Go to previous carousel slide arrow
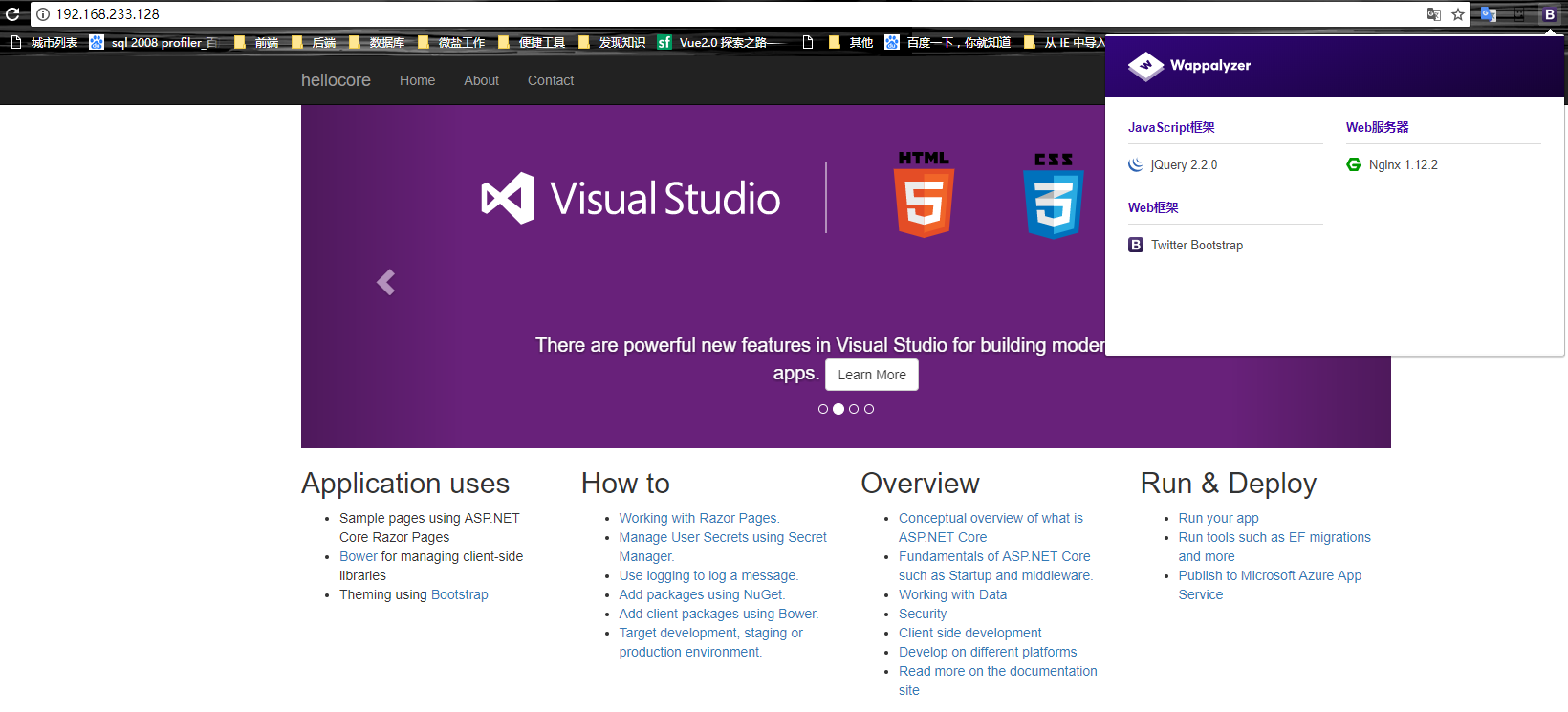 [x=385, y=282]
